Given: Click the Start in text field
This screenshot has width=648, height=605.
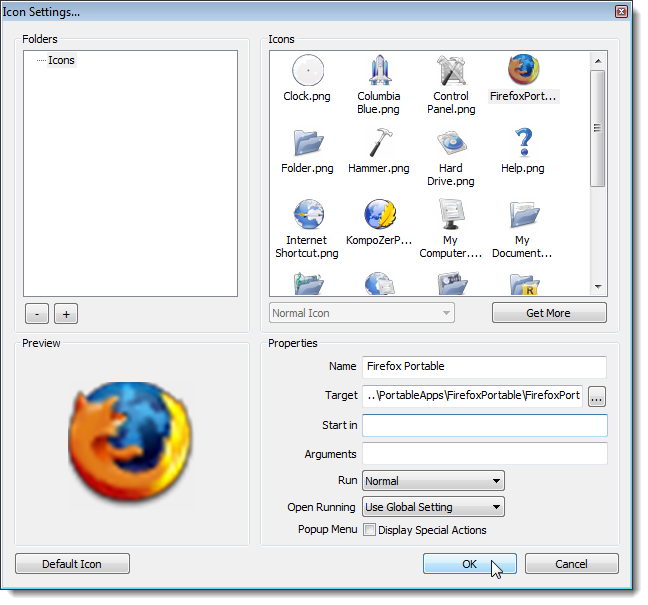Looking at the screenshot, I should 485,425.
